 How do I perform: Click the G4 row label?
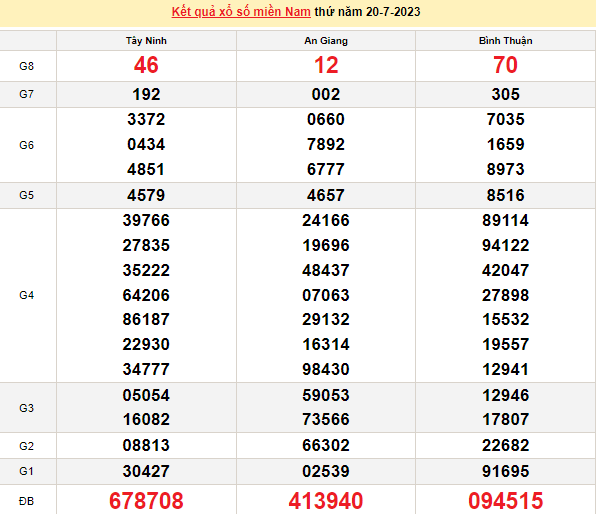tap(27, 295)
